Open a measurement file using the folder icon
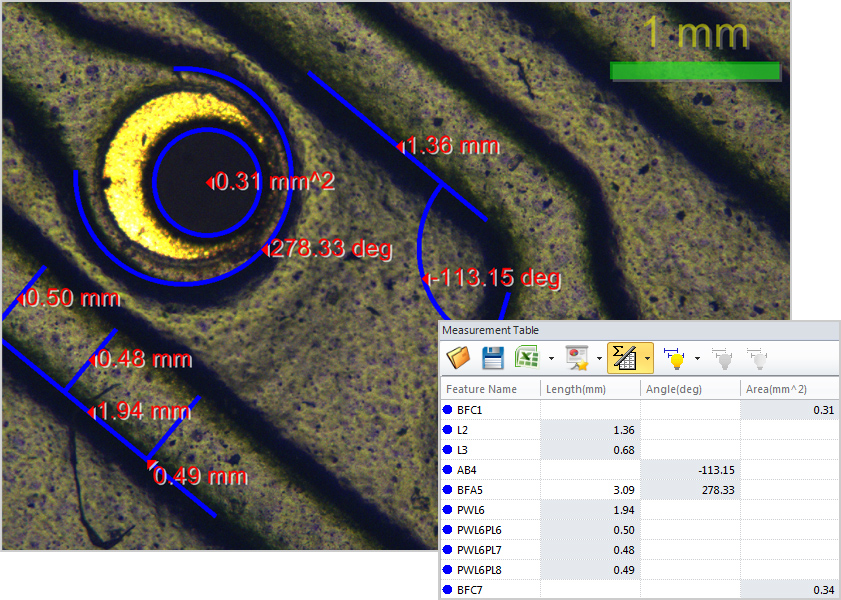 point(459,357)
